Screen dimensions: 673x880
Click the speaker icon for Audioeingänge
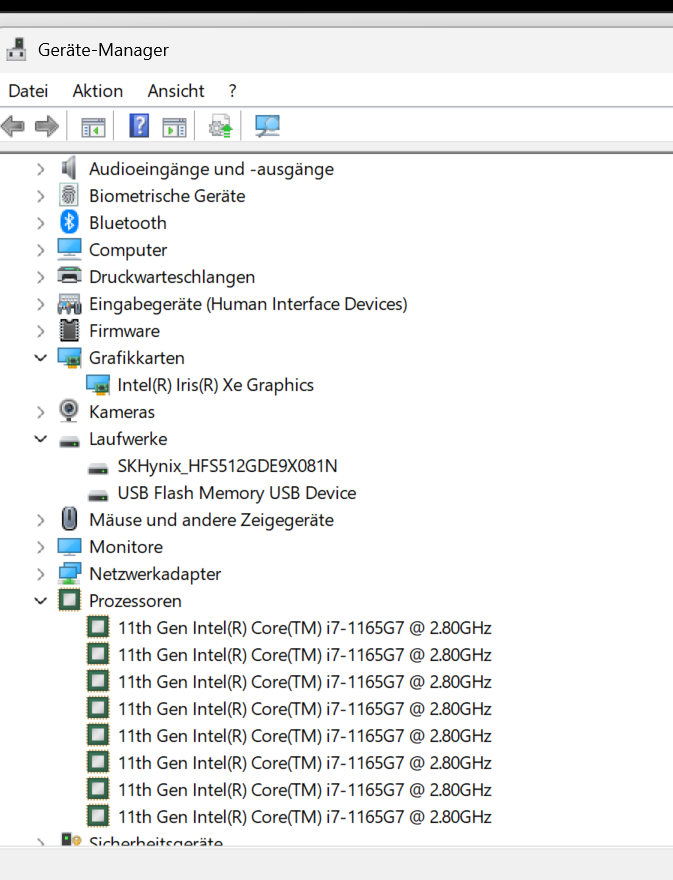[69, 168]
